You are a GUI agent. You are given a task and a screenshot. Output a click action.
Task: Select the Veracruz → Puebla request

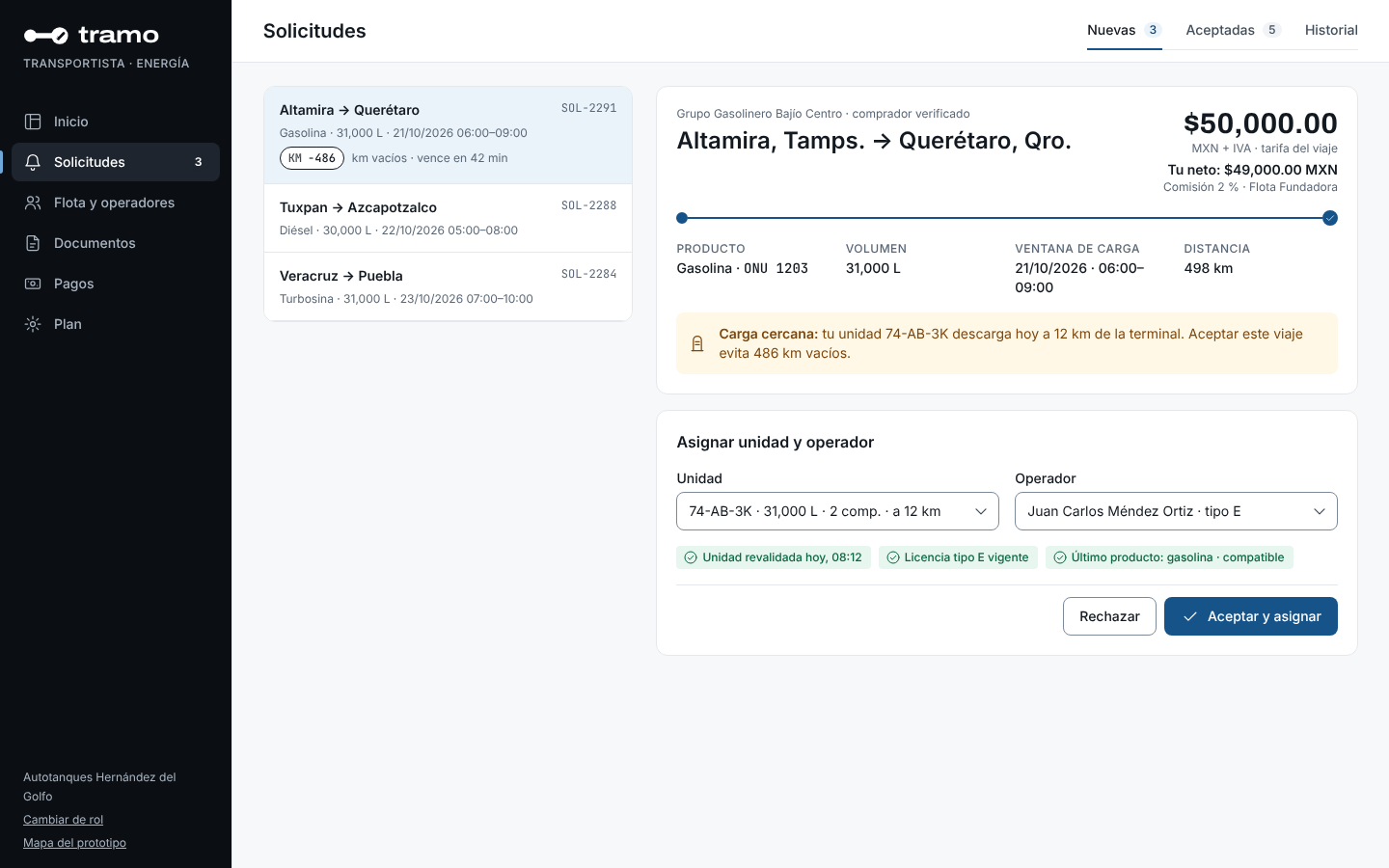click(448, 286)
